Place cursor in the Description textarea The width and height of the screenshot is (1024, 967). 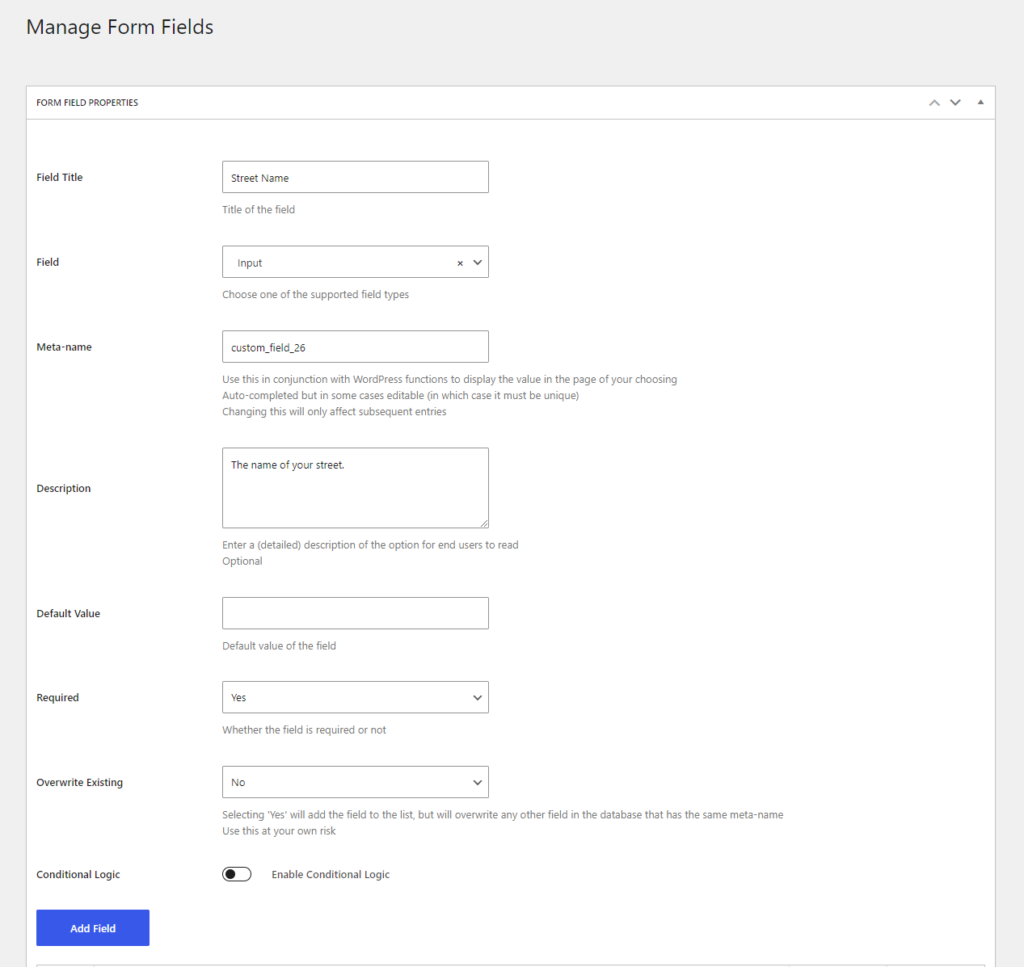355,487
